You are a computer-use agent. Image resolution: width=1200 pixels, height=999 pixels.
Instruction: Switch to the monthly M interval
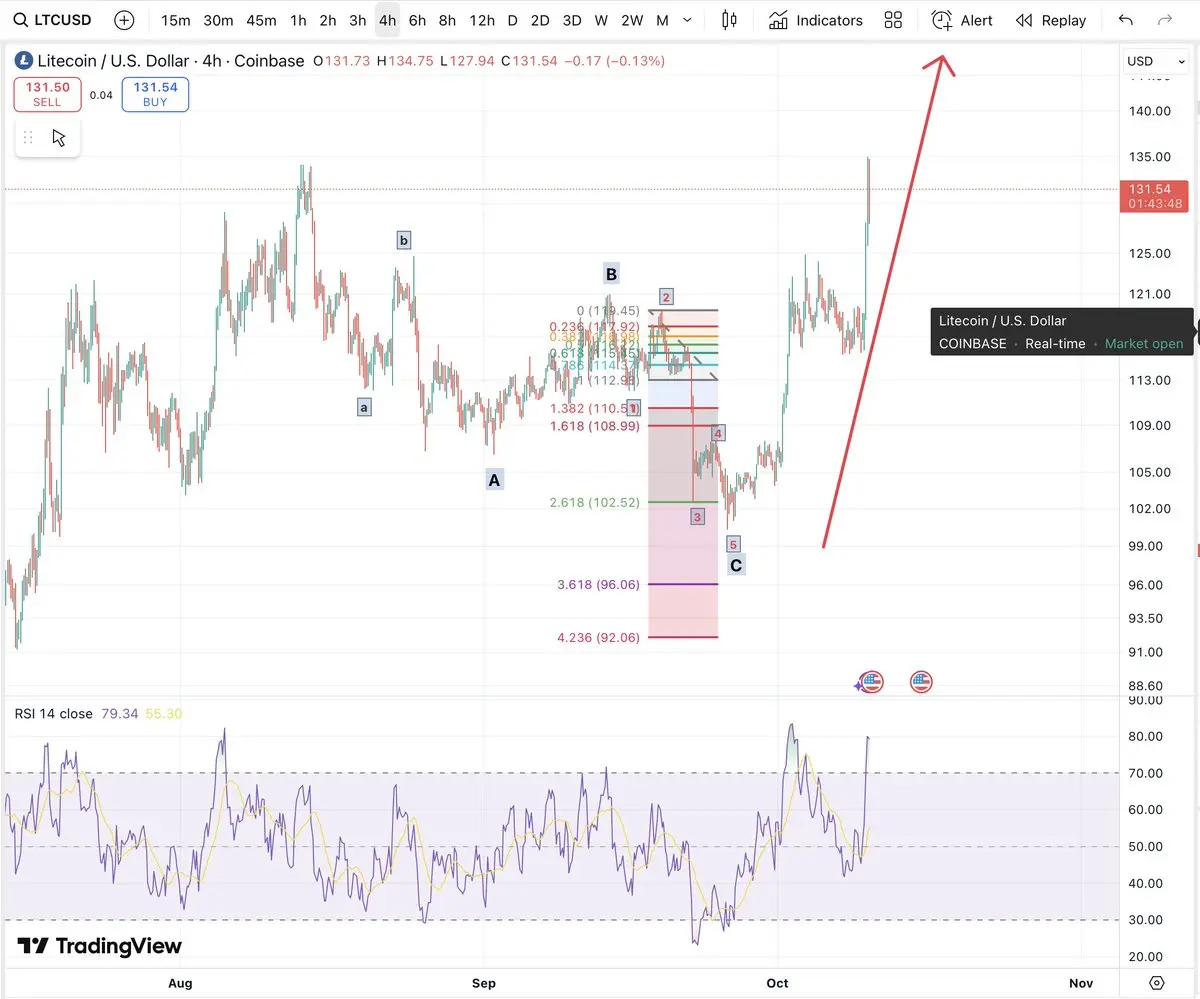[663, 20]
